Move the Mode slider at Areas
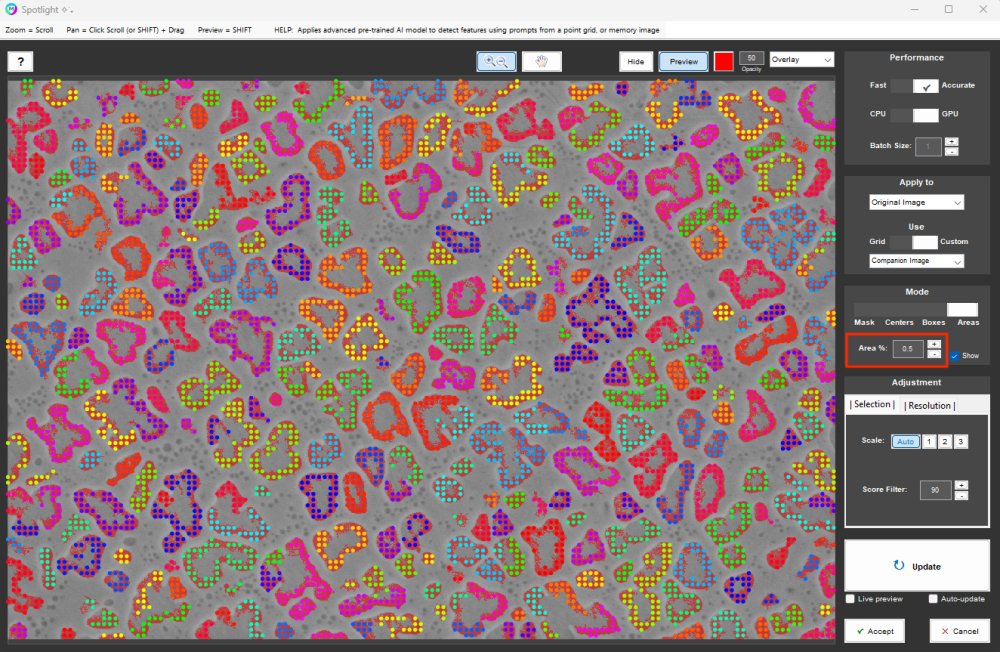This screenshot has height=652, width=1000. coord(962,309)
